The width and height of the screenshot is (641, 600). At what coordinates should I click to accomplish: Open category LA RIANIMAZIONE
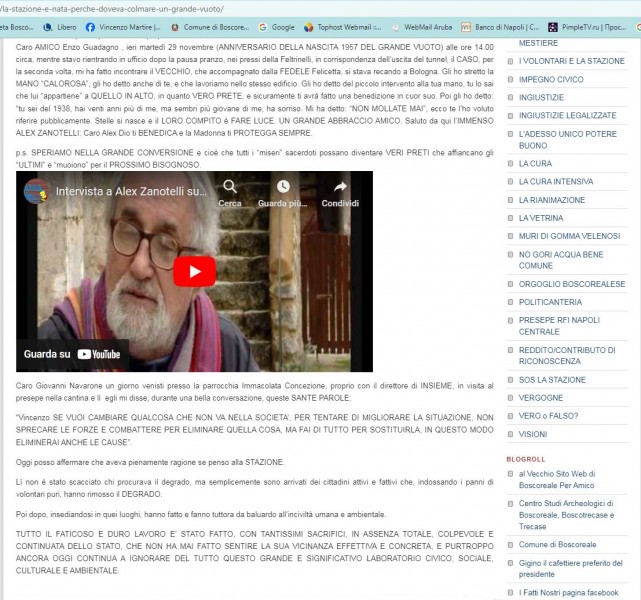(x=551, y=200)
